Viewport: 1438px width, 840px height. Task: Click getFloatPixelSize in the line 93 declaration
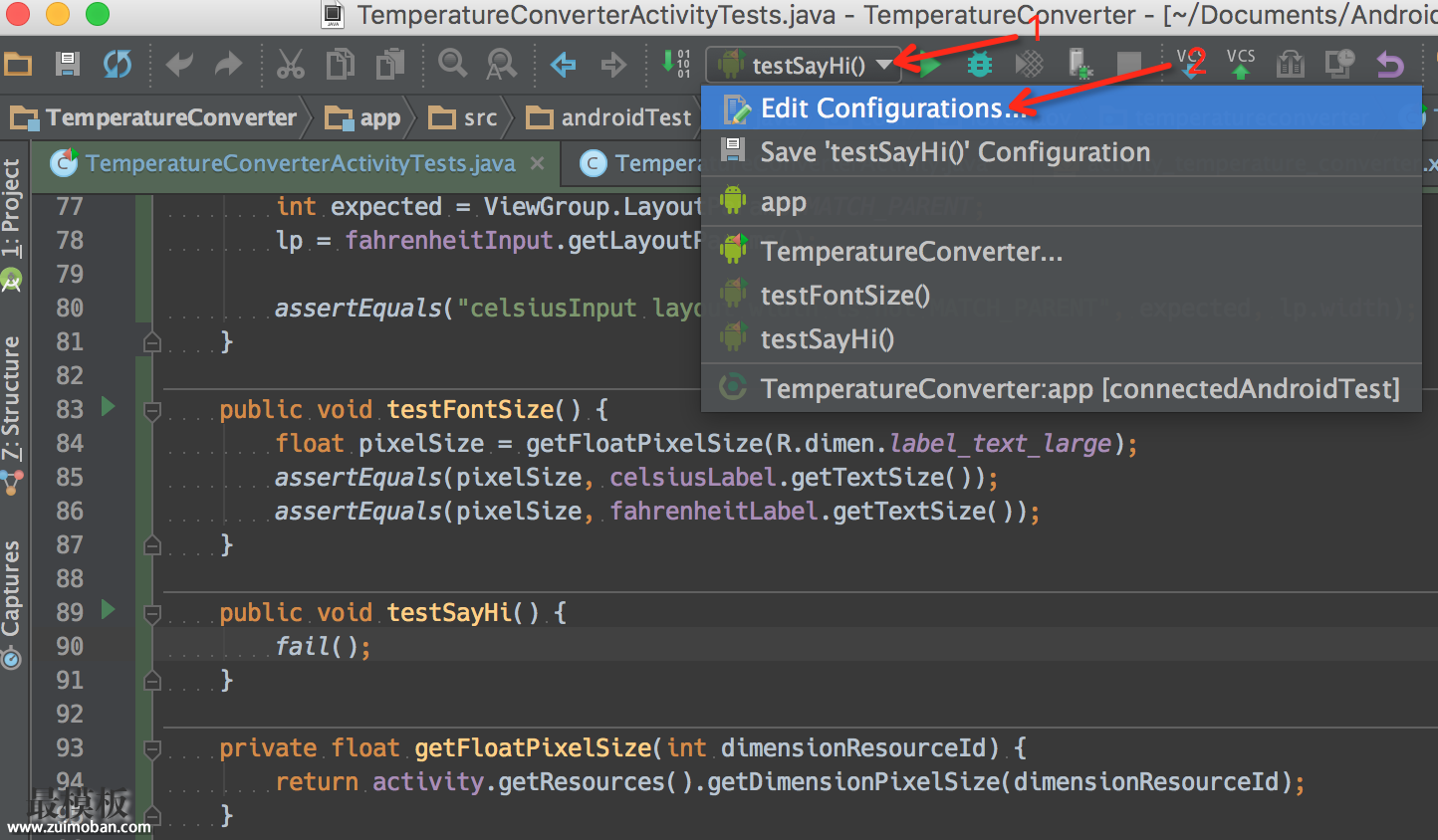tap(533, 747)
